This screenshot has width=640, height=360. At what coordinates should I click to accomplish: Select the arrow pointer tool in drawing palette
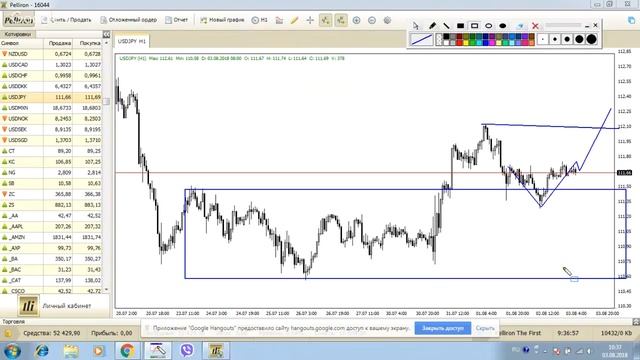click(x=416, y=26)
